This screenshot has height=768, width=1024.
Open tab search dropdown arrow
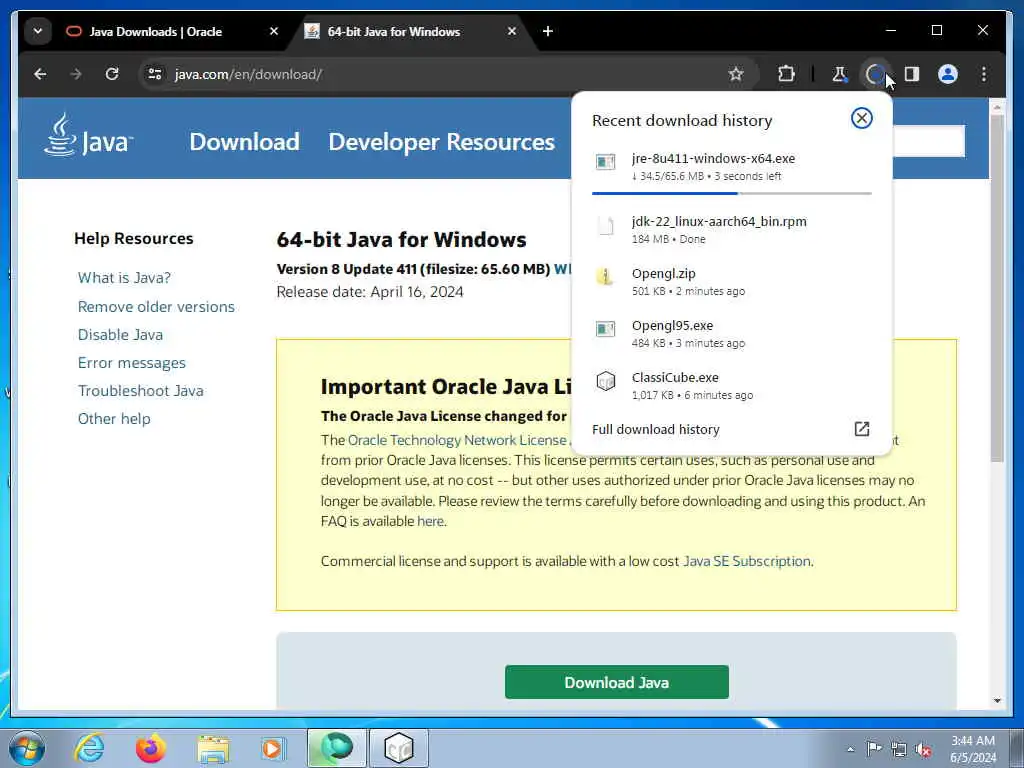pyautogui.click(x=38, y=31)
